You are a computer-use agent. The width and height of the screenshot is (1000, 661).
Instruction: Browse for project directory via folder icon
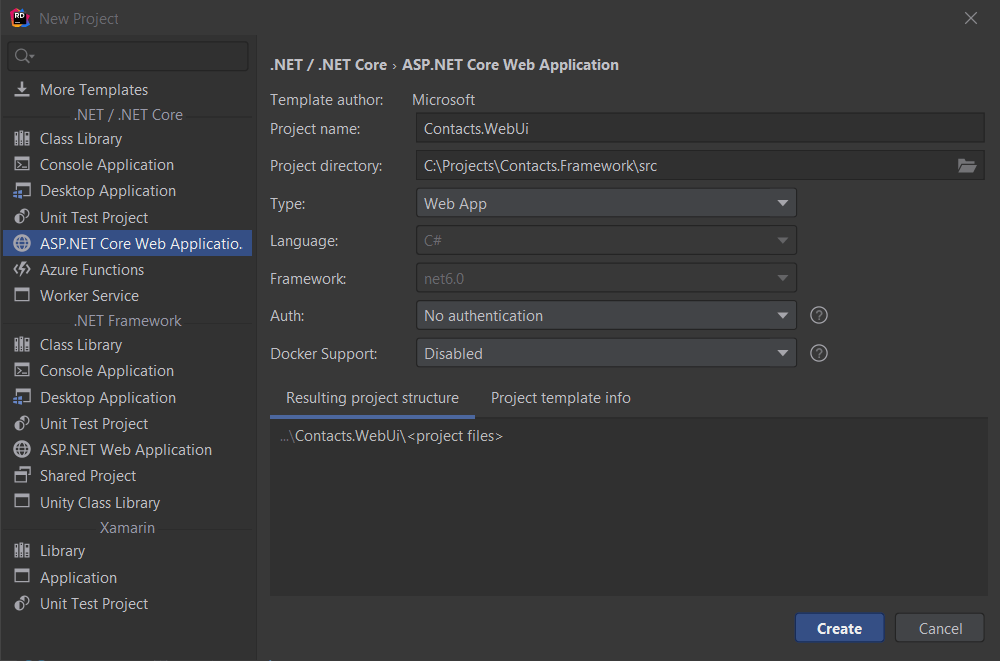coord(967,166)
